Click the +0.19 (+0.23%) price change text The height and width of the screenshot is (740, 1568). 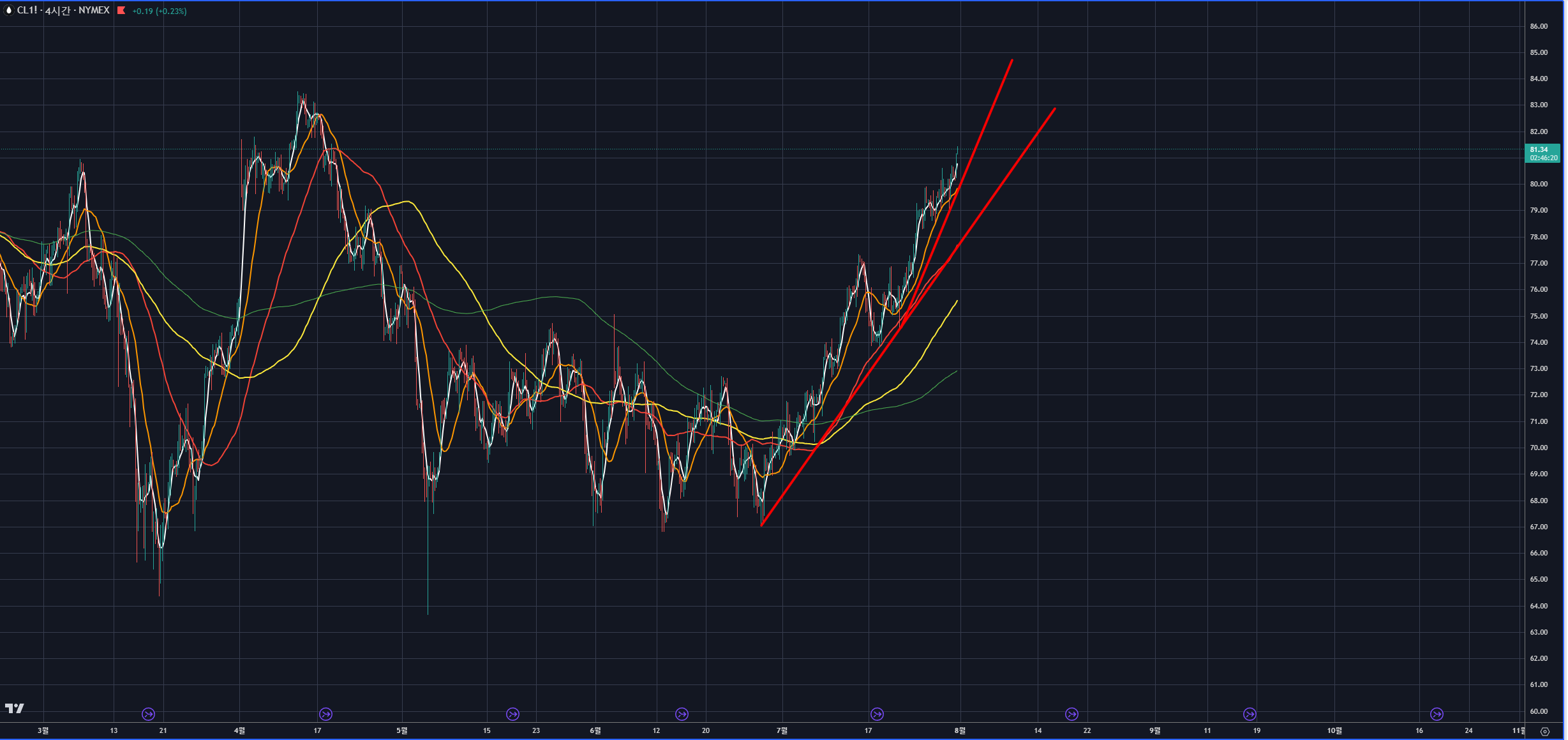click(159, 11)
